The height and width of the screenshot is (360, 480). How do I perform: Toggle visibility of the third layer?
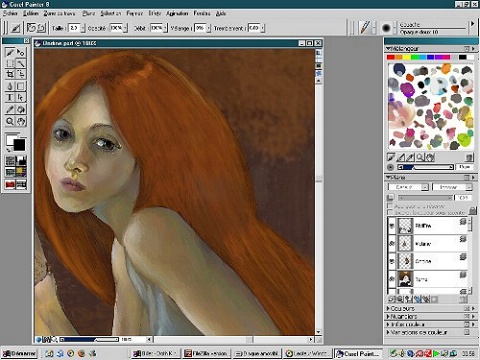coord(392,261)
